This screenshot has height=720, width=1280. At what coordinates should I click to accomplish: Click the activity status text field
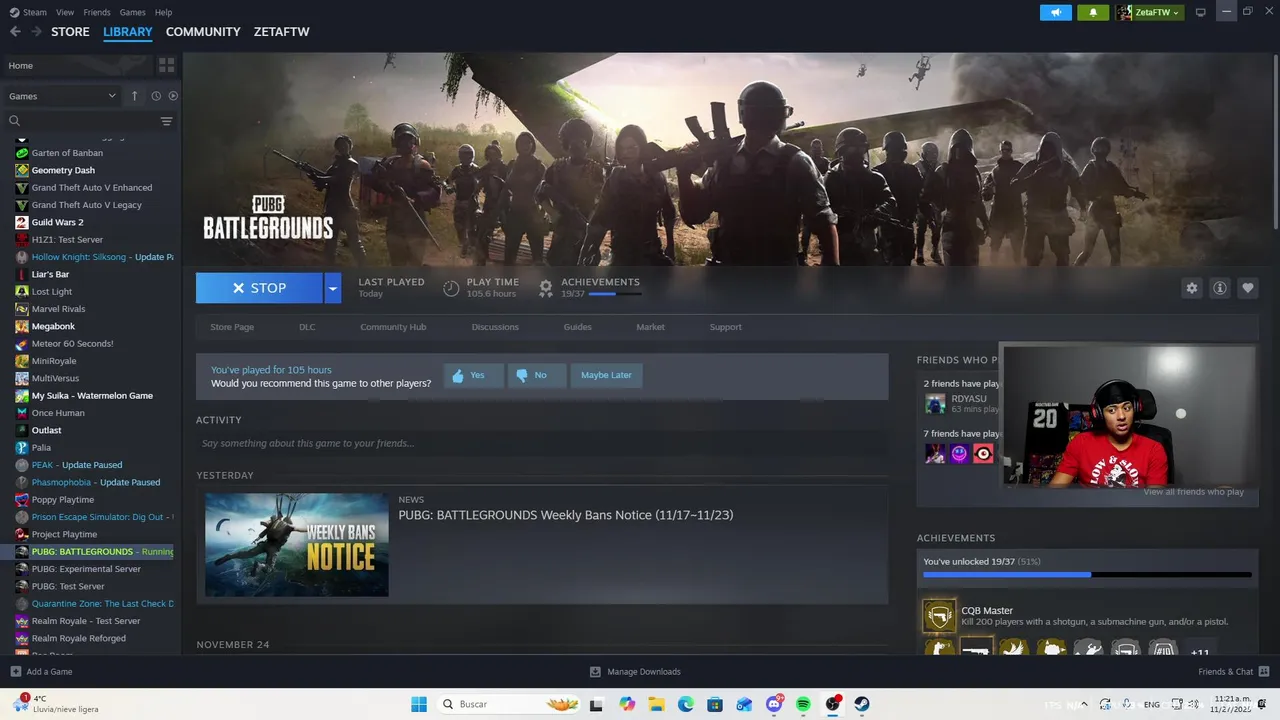coord(542,443)
